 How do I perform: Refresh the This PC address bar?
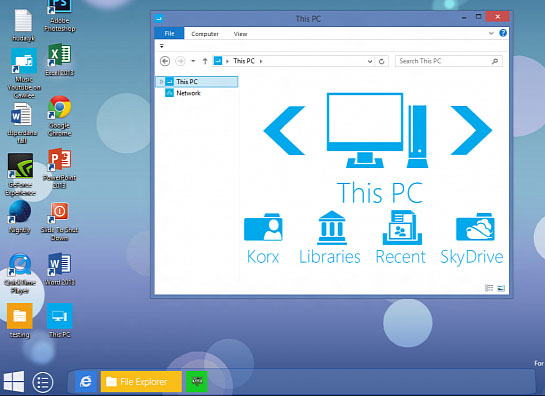pos(381,62)
